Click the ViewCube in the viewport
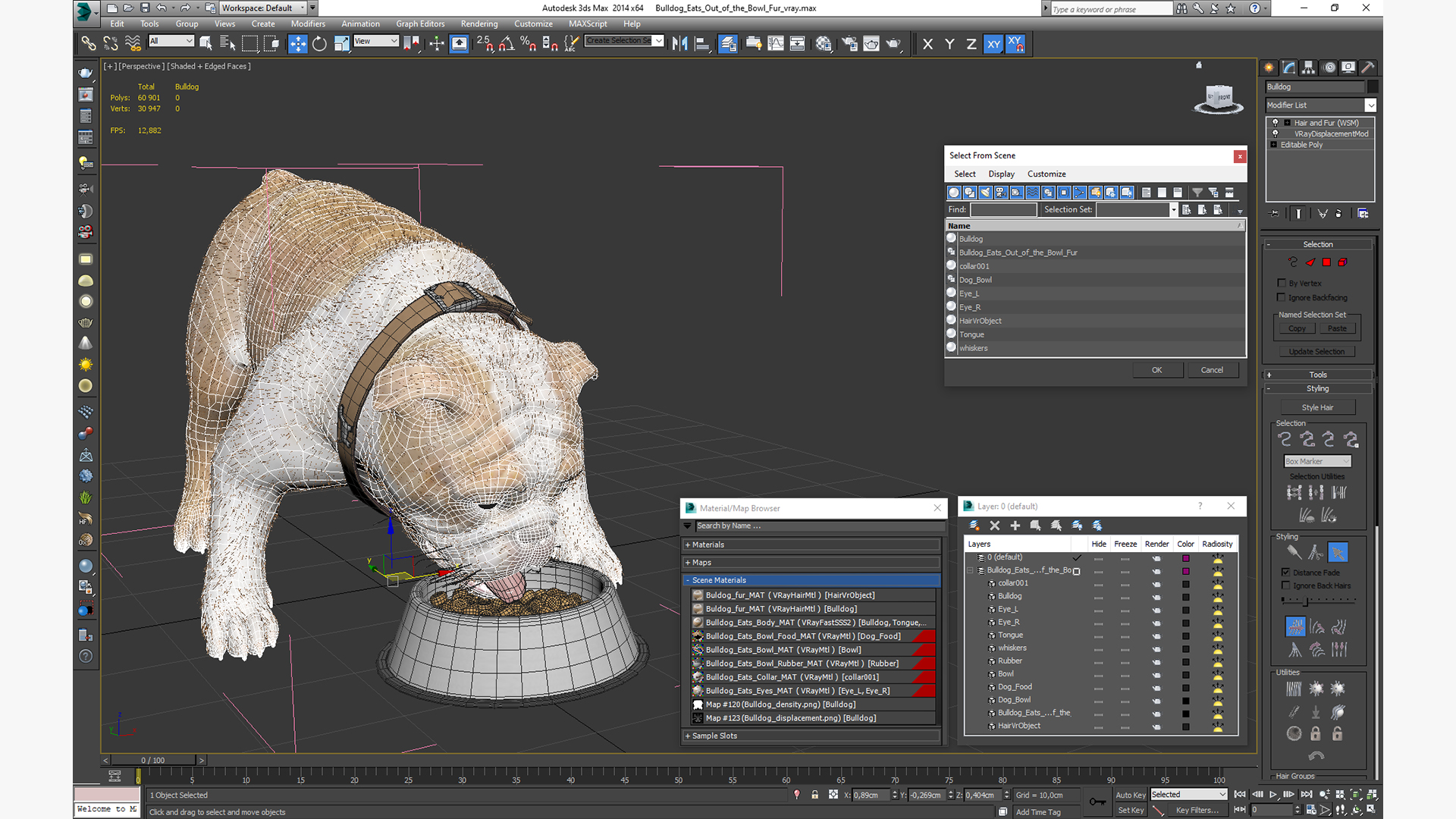 [x=1218, y=99]
